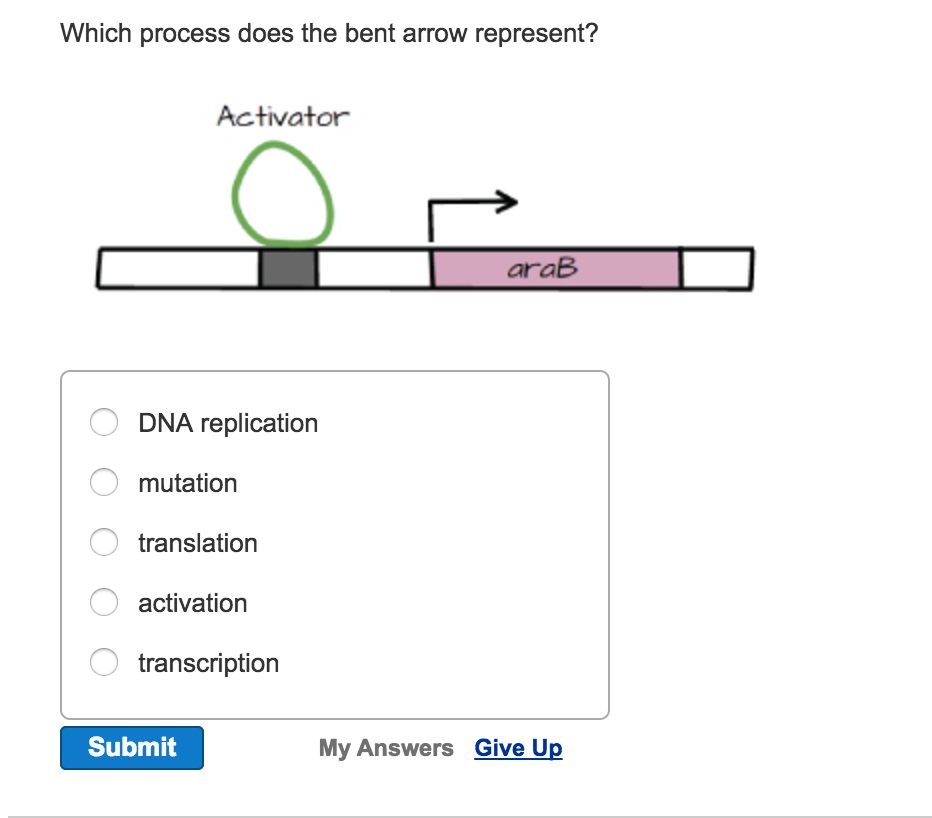Click the rightmost white DNA end segment
Viewport: 932px width, 818px height.
718,267
